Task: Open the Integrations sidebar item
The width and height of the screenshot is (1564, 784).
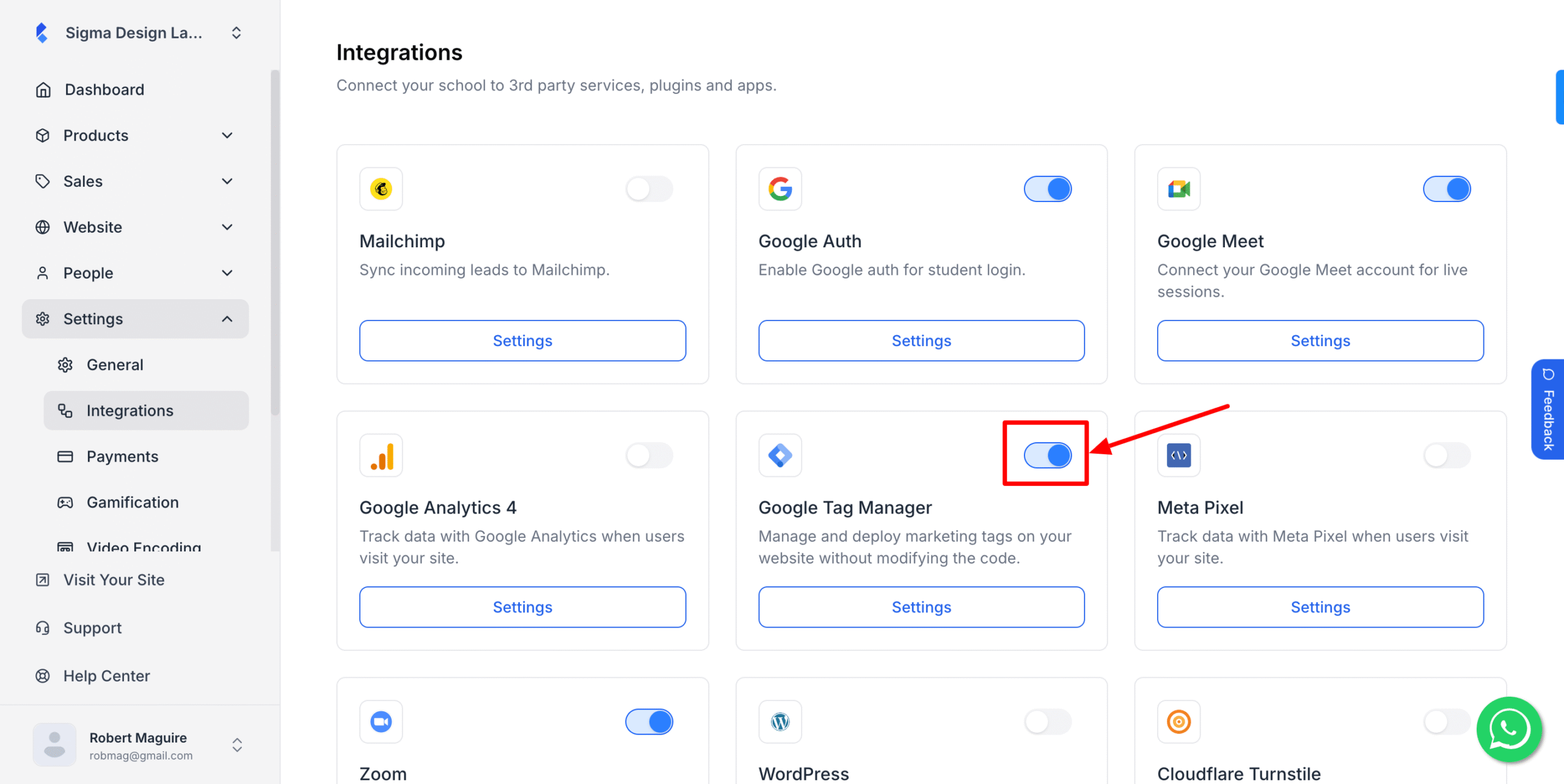Action: (x=145, y=410)
